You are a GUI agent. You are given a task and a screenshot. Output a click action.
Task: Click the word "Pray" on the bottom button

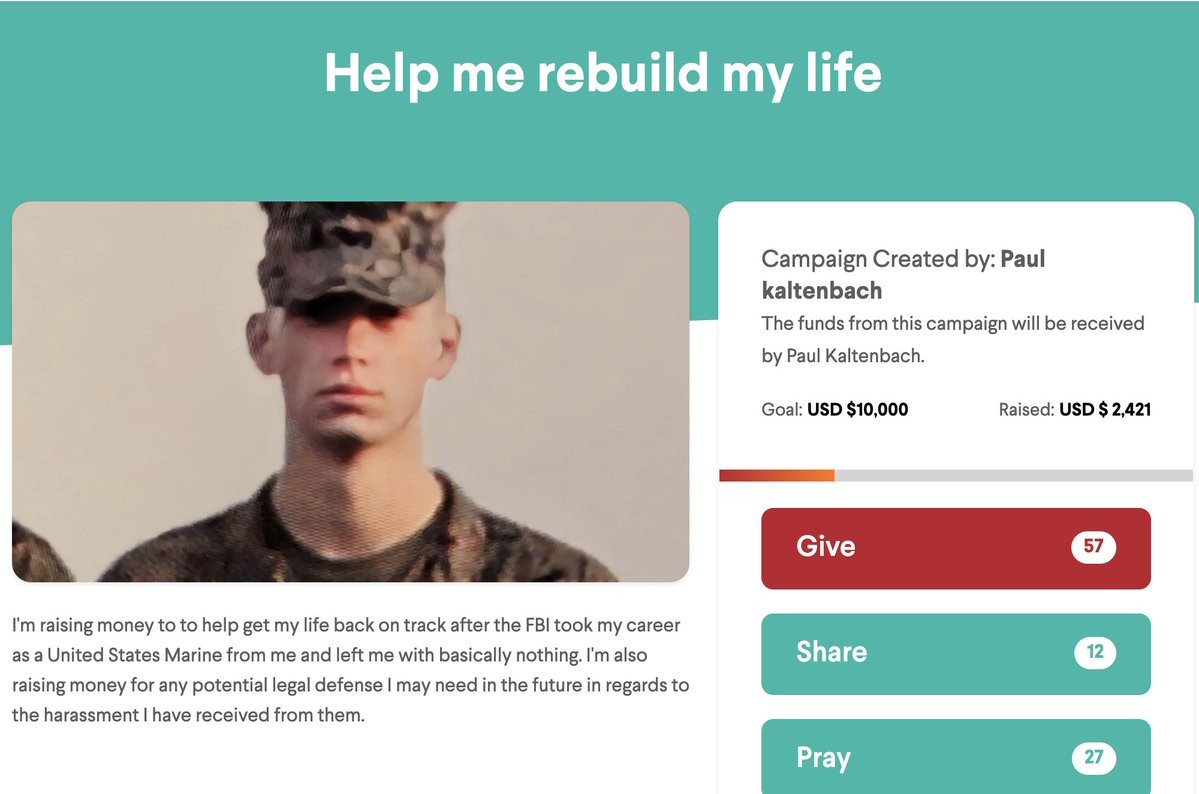click(824, 758)
